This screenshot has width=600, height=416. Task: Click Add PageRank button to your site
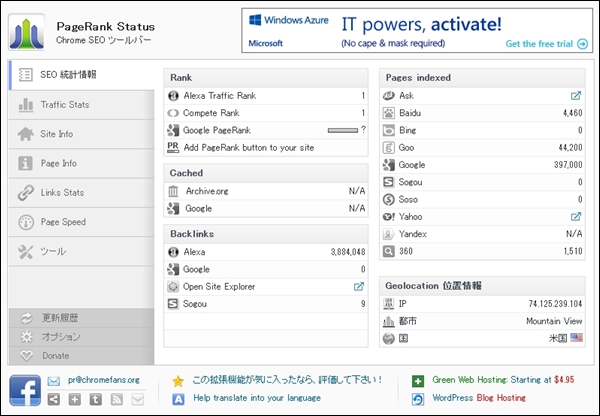point(249,148)
